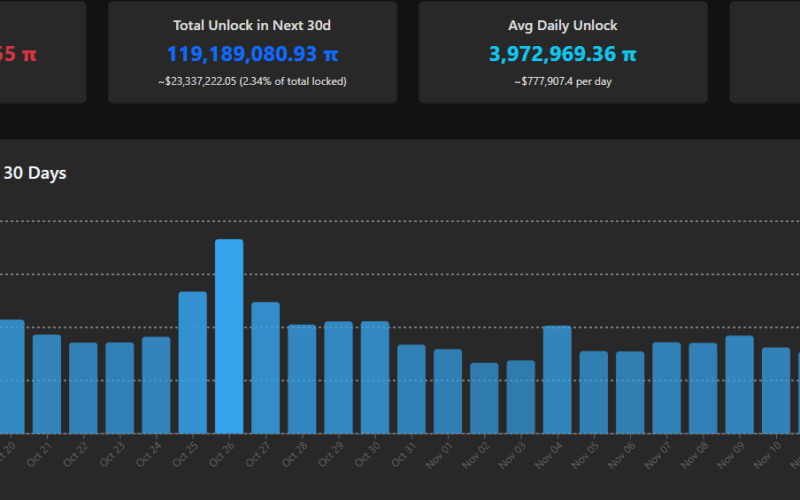Click the 3,972,969.36 π average daily value

563,53
